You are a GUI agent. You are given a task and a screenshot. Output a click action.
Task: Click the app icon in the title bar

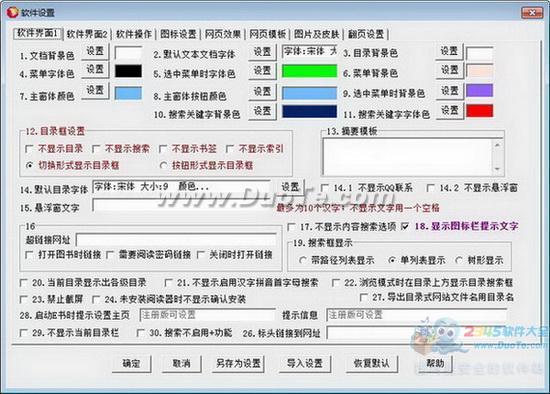coord(12,13)
